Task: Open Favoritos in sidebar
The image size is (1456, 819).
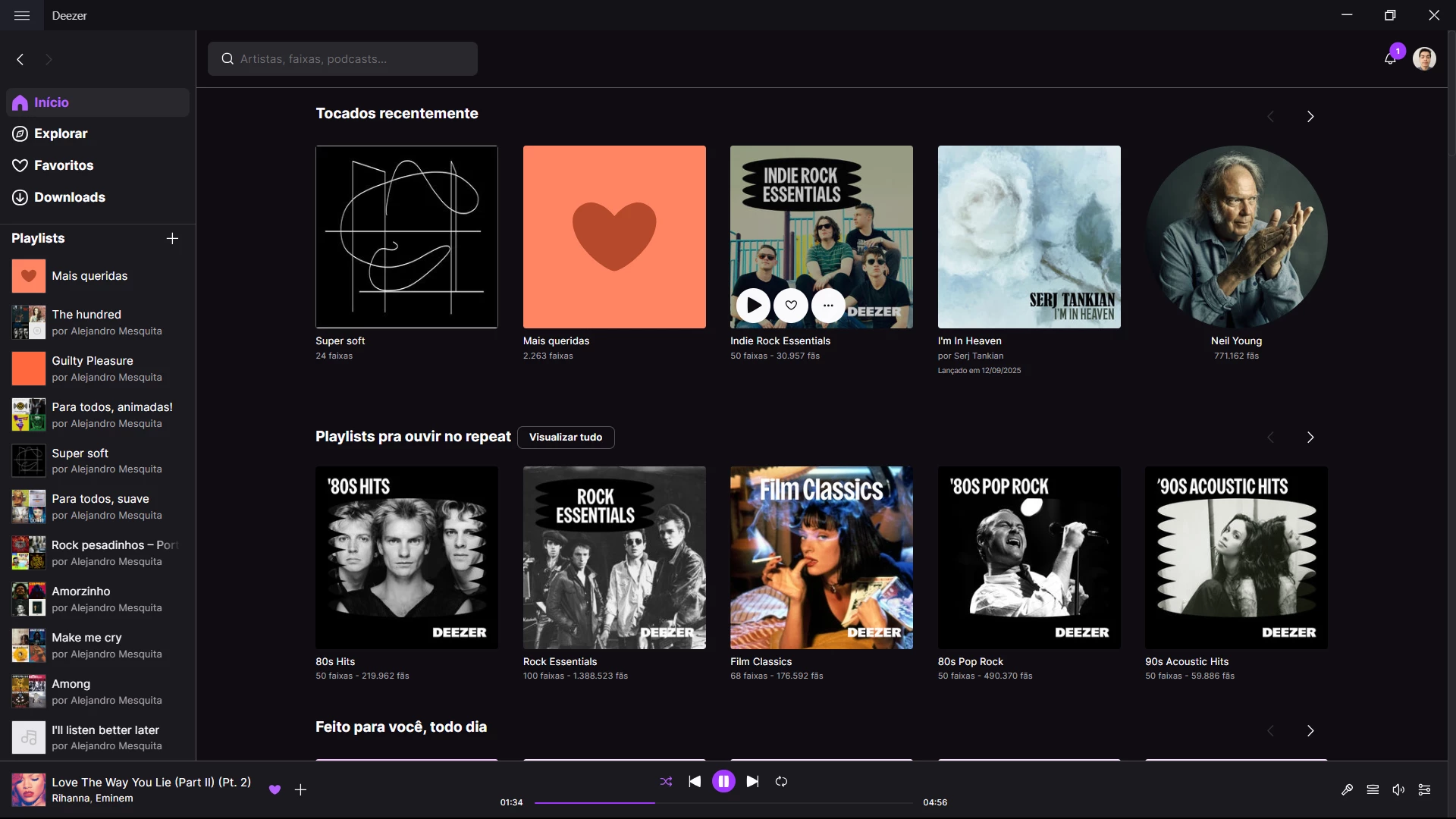Action: (64, 165)
